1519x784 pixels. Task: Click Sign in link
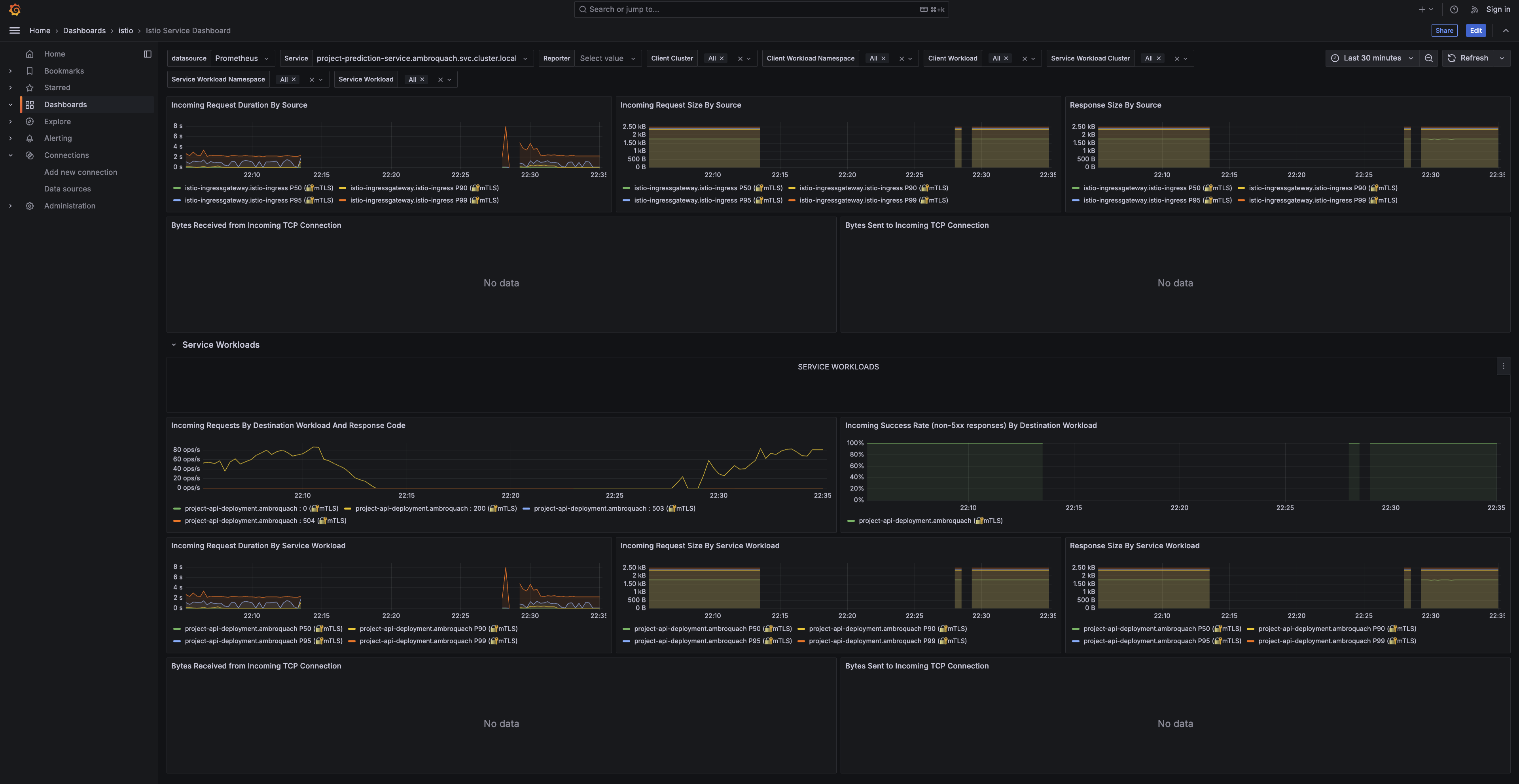(1498, 9)
